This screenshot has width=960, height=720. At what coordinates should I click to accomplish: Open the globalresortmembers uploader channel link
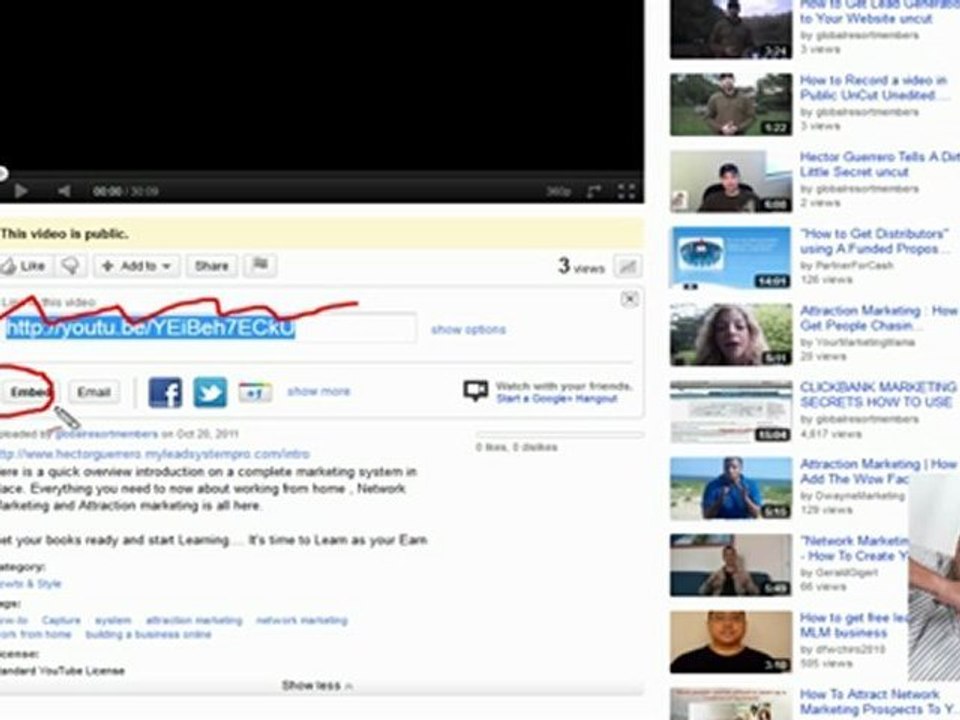pyautogui.click(x=107, y=434)
